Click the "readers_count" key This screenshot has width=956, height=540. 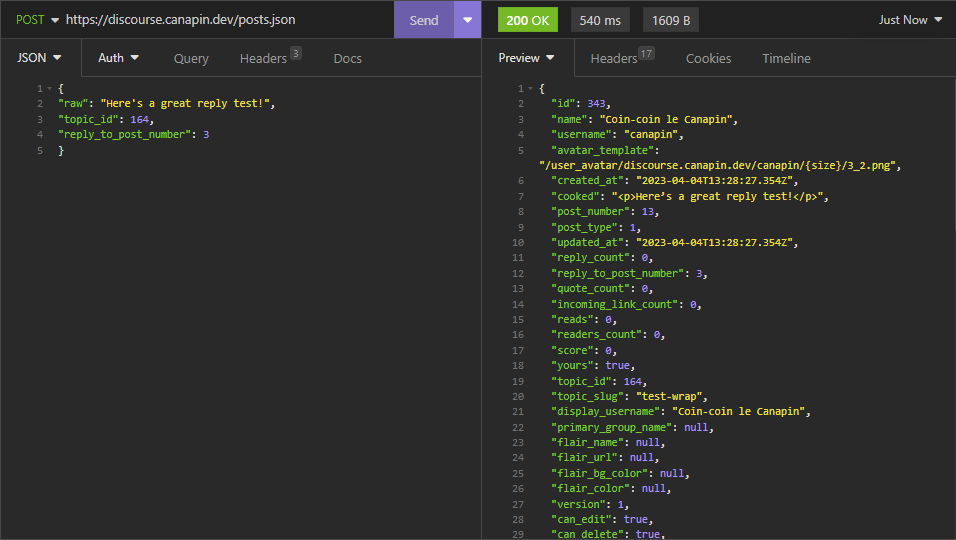[x=596, y=335]
